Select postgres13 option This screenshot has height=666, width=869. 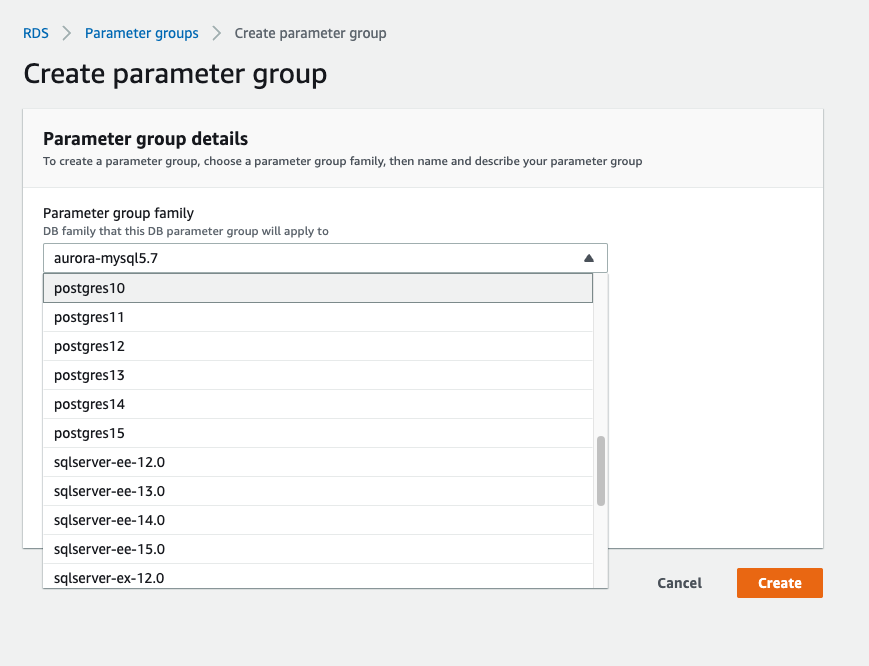[318, 375]
